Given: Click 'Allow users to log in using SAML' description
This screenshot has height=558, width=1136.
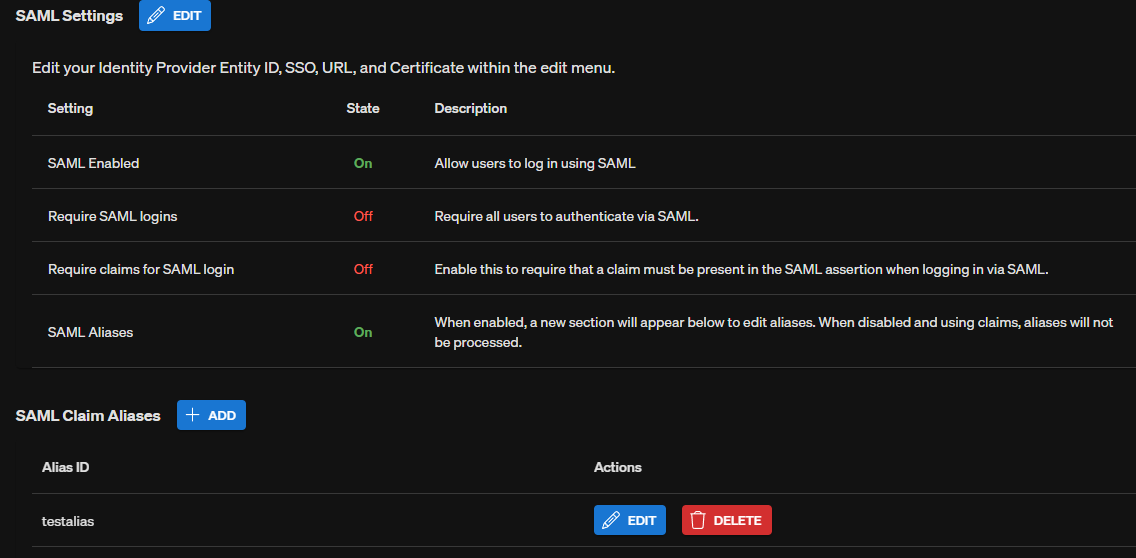Looking at the screenshot, I should (x=535, y=164).
